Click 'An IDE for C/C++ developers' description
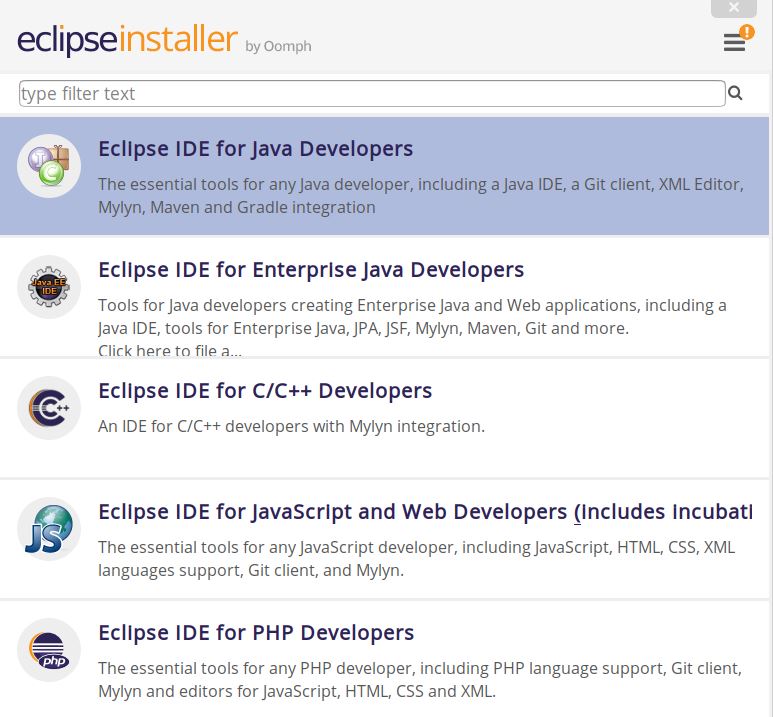The width and height of the screenshot is (773, 717). [291, 426]
